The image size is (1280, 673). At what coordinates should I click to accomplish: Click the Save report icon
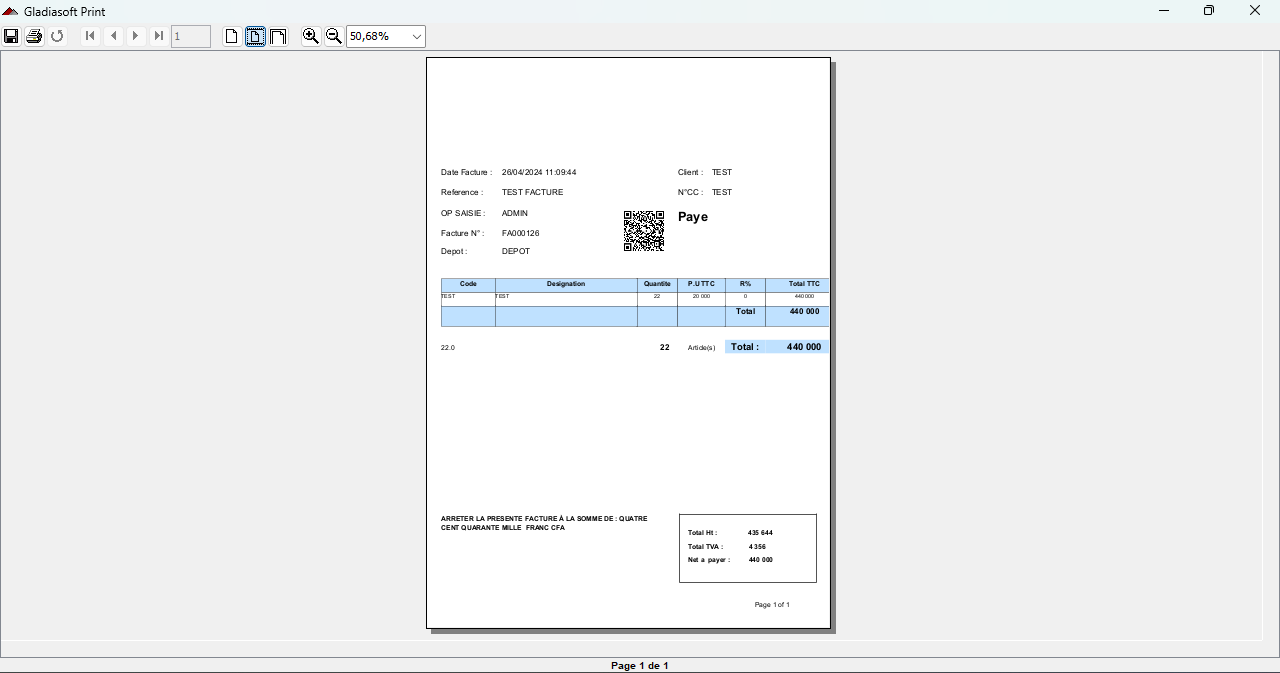tap(11, 36)
